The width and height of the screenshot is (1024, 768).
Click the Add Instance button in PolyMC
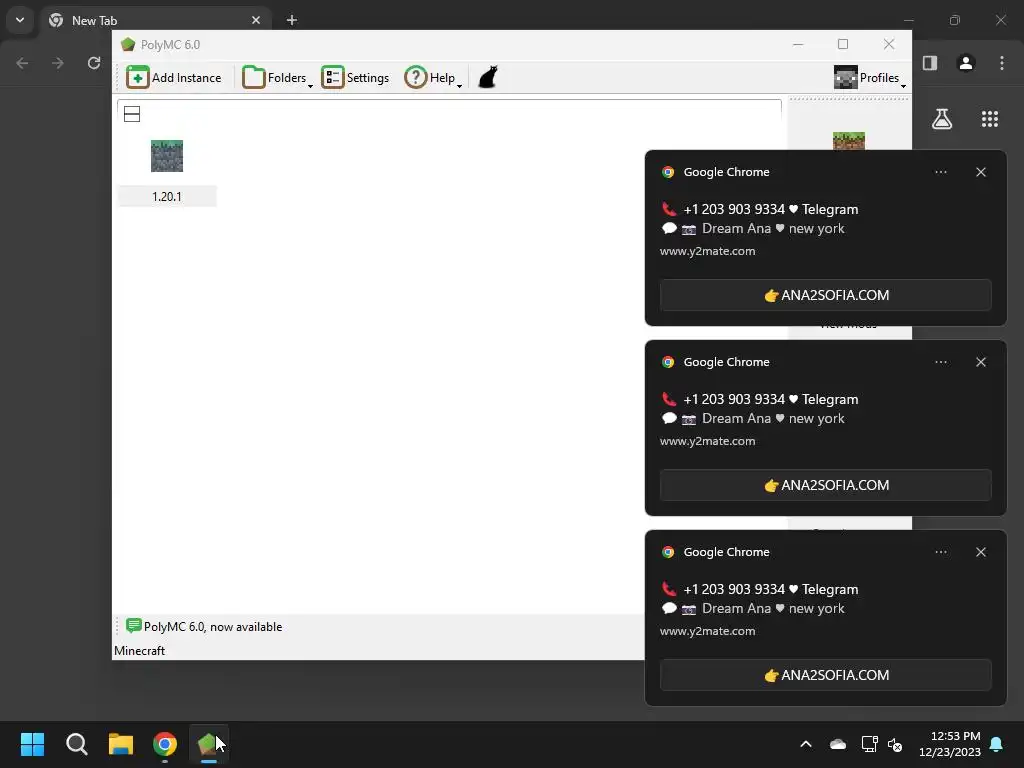click(174, 78)
